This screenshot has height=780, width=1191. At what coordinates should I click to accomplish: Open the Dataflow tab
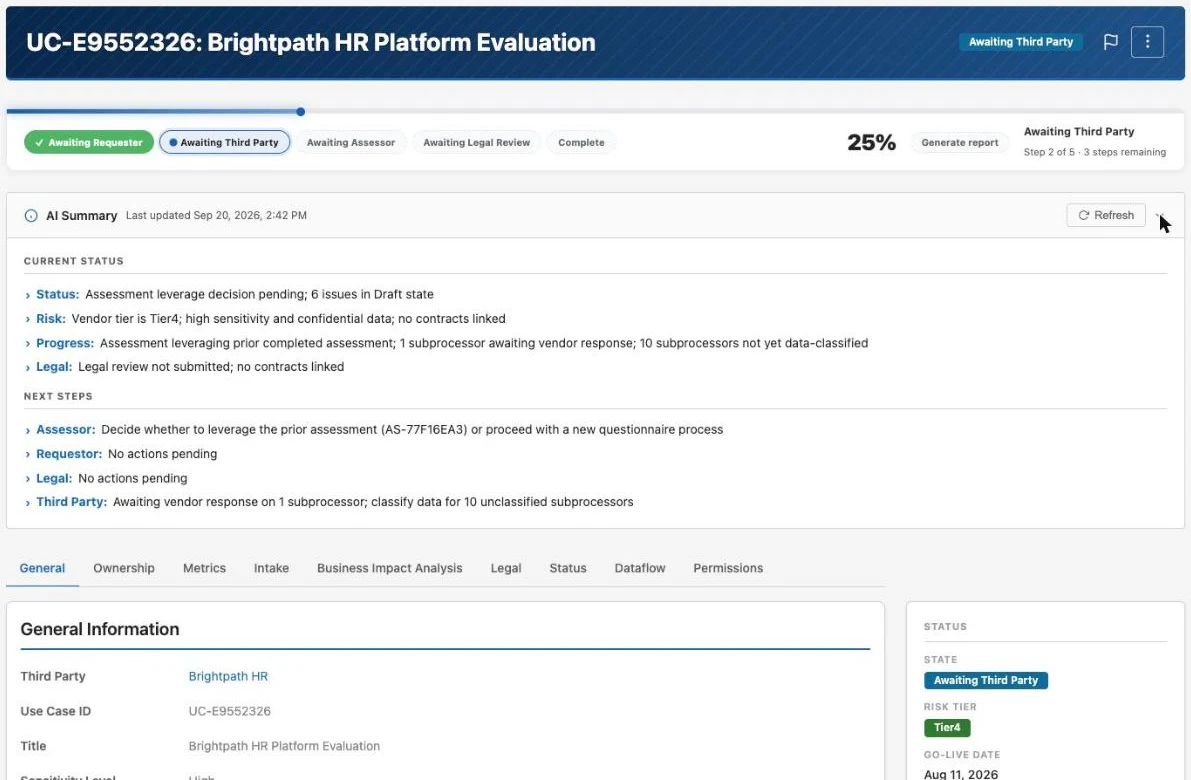[x=640, y=568]
